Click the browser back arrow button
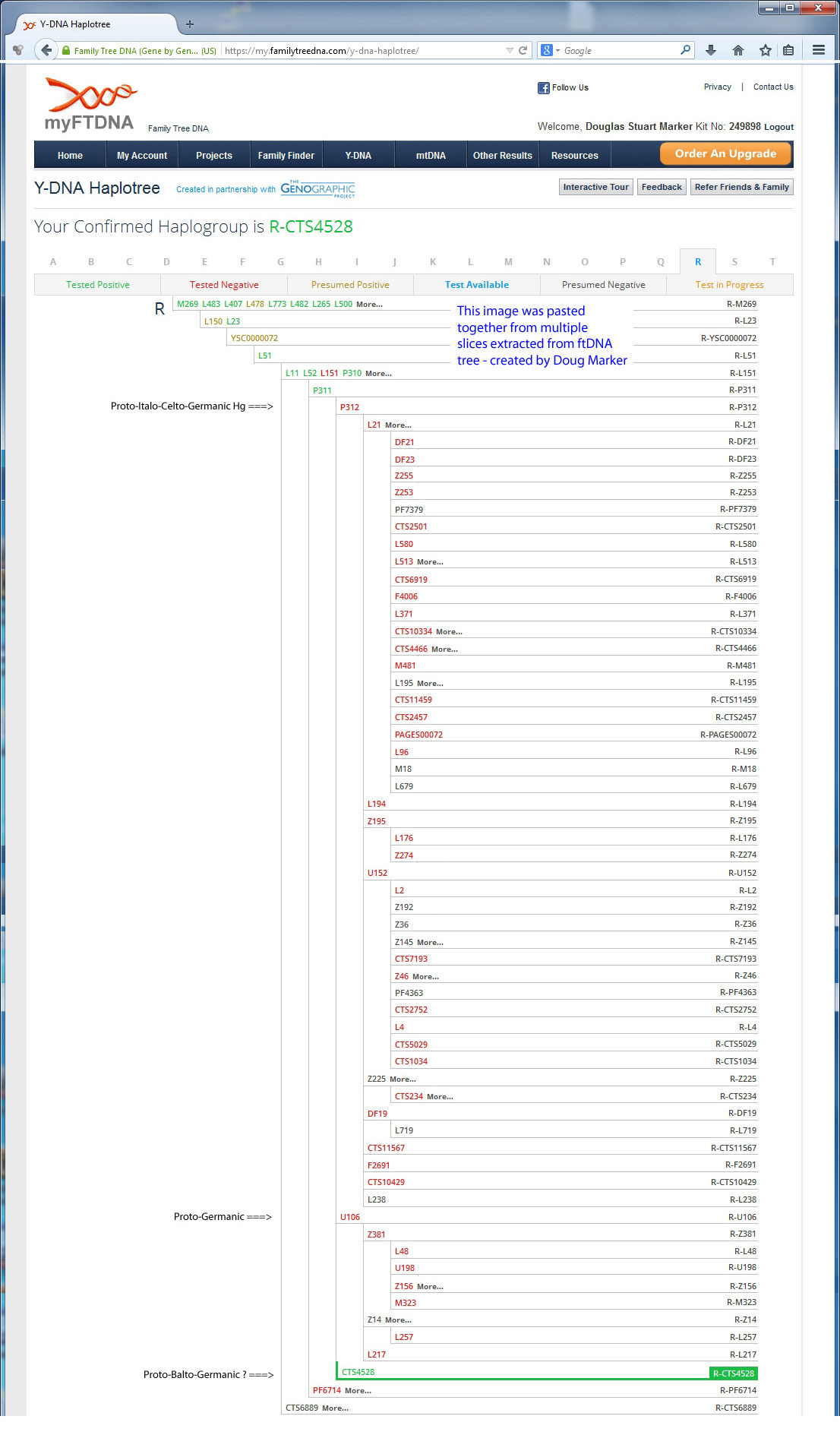840x1435 pixels. (x=46, y=50)
